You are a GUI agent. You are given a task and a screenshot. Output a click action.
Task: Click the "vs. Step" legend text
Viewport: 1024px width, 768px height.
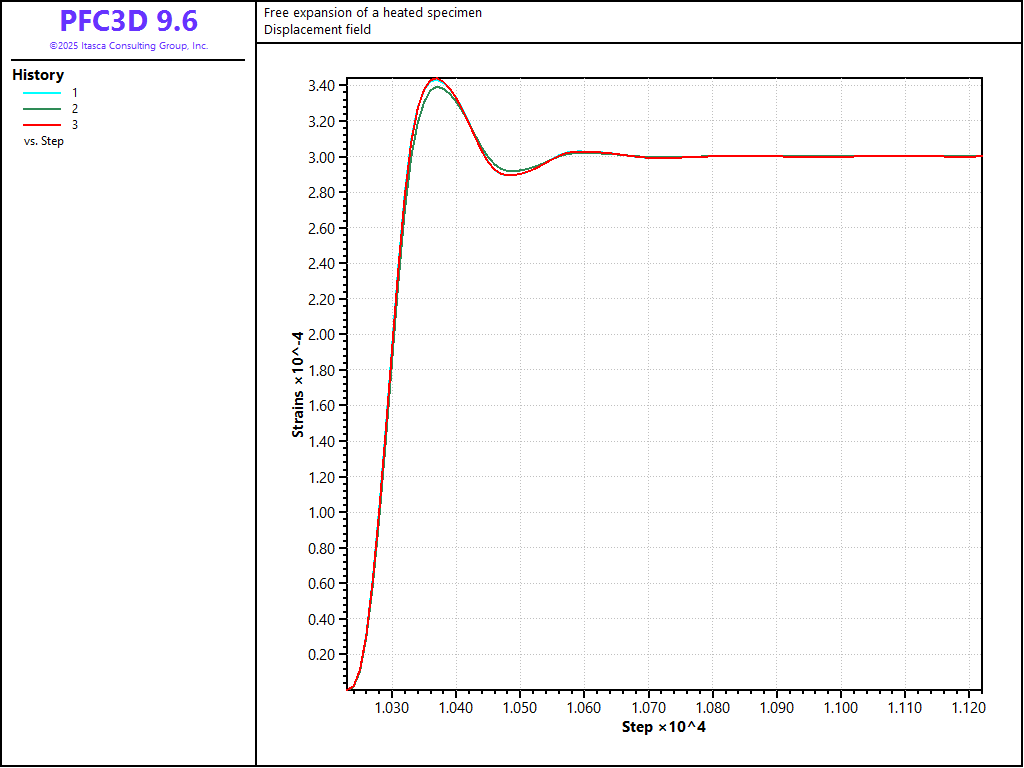[44, 141]
